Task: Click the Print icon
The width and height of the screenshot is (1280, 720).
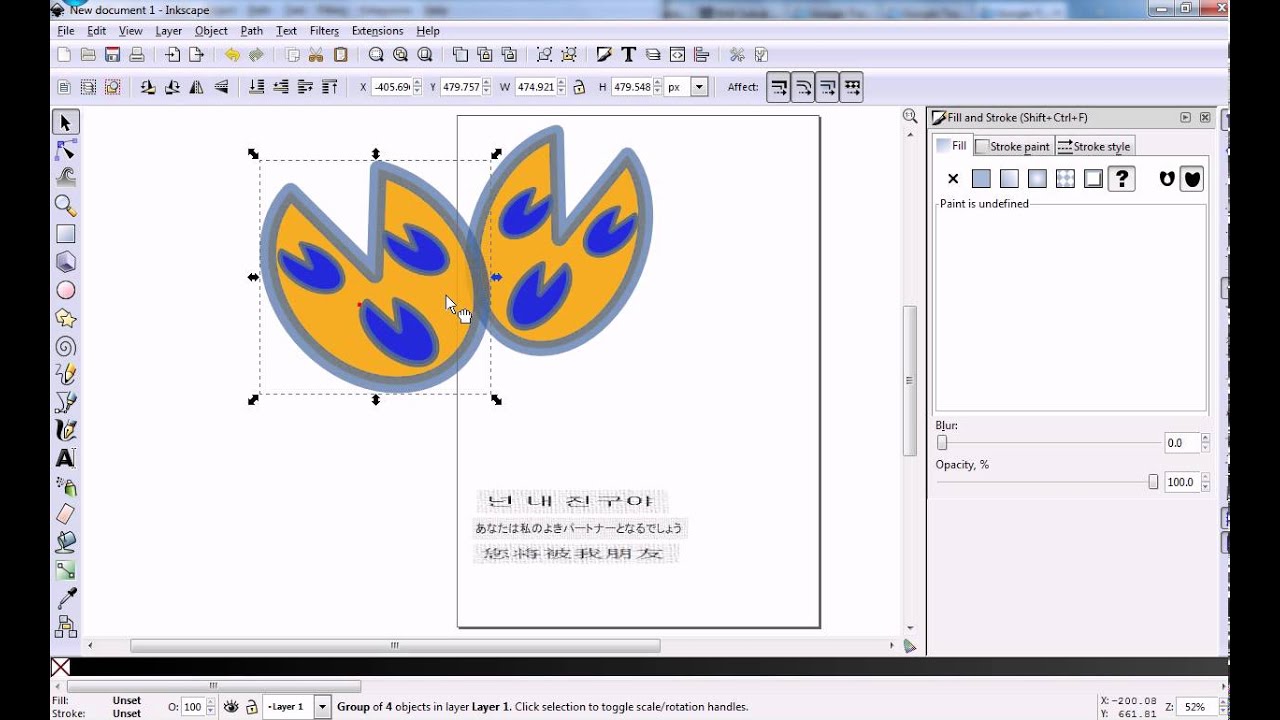Action: coord(137,55)
